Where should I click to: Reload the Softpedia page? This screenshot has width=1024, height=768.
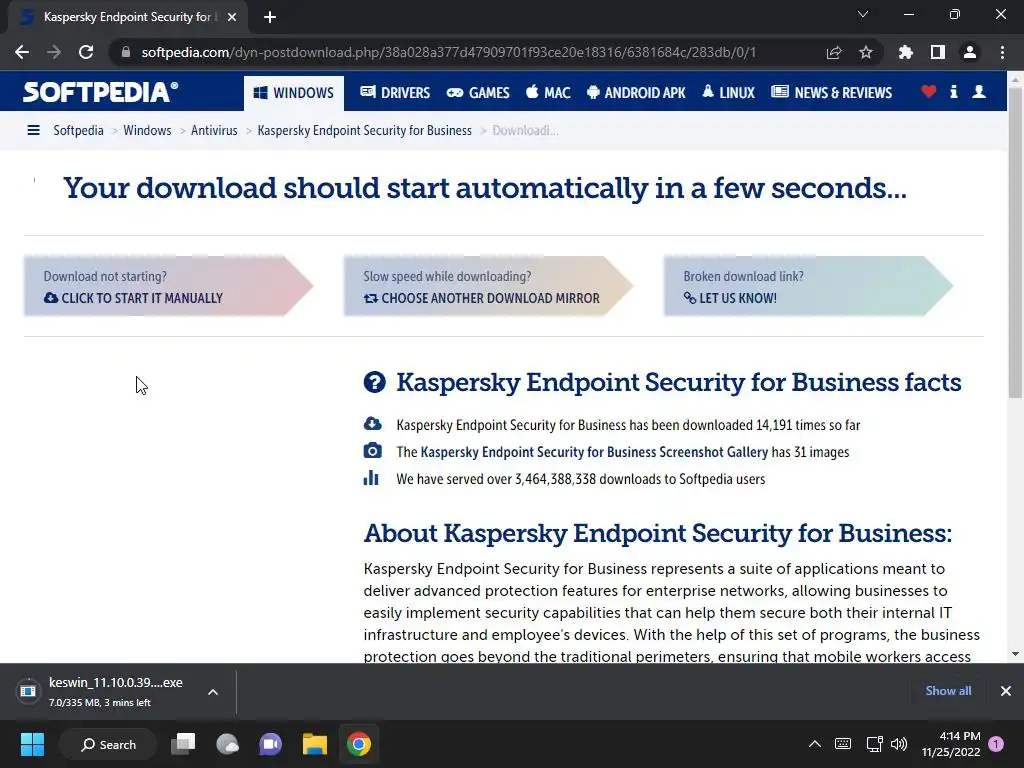point(86,52)
